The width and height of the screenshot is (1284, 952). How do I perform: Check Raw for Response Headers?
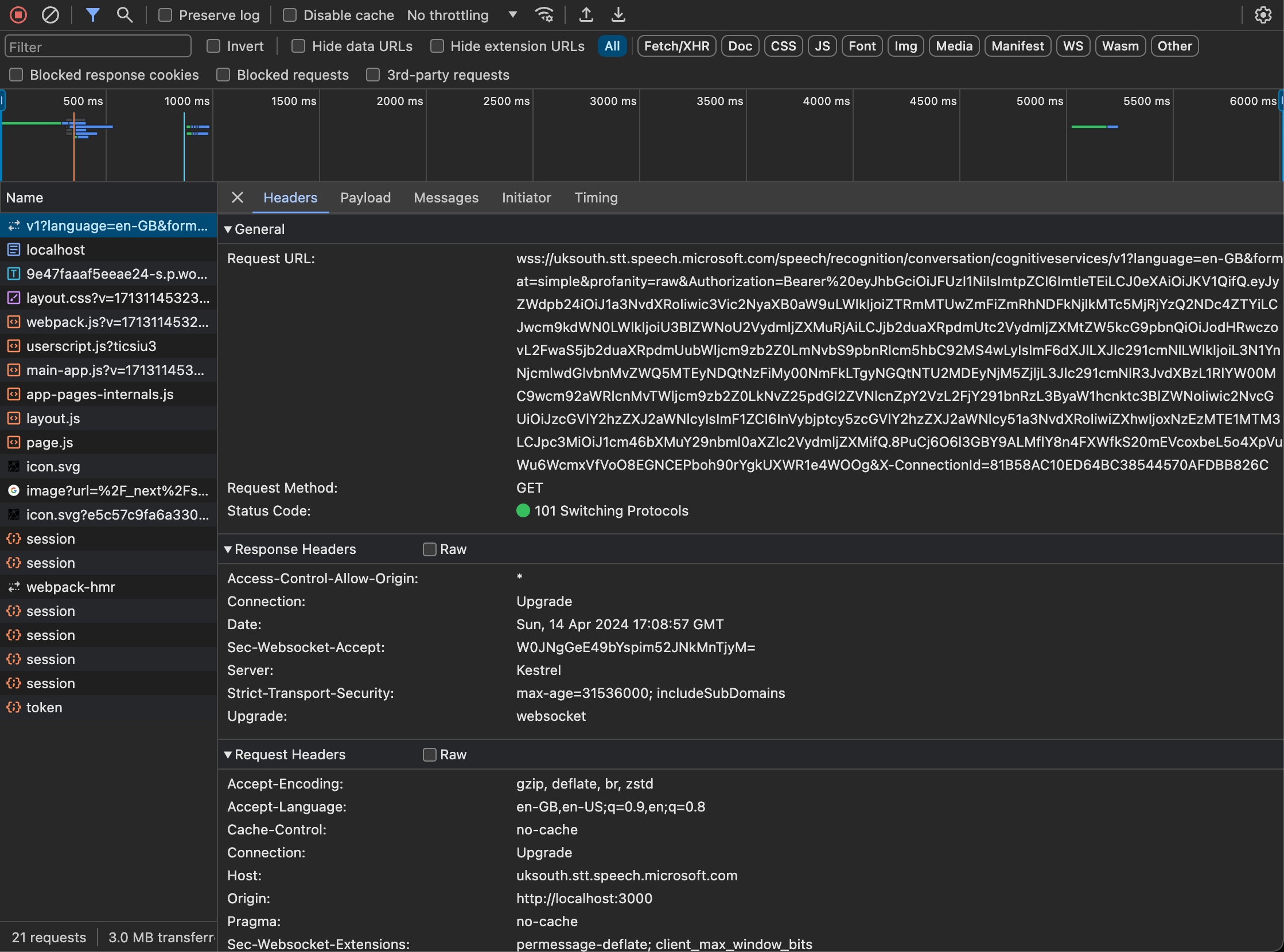click(x=430, y=550)
